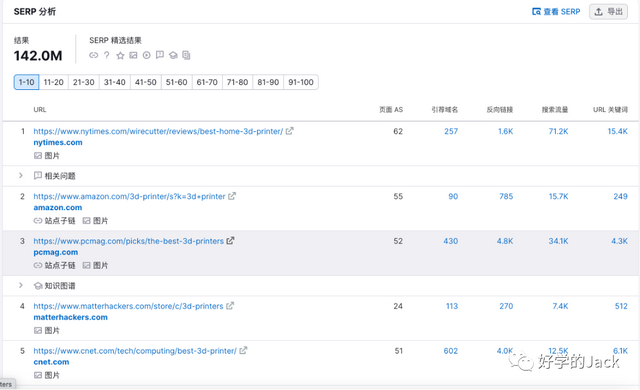Screen dimensions: 640x390
Task: Select the 71-80 results tab
Action: (238, 82)
